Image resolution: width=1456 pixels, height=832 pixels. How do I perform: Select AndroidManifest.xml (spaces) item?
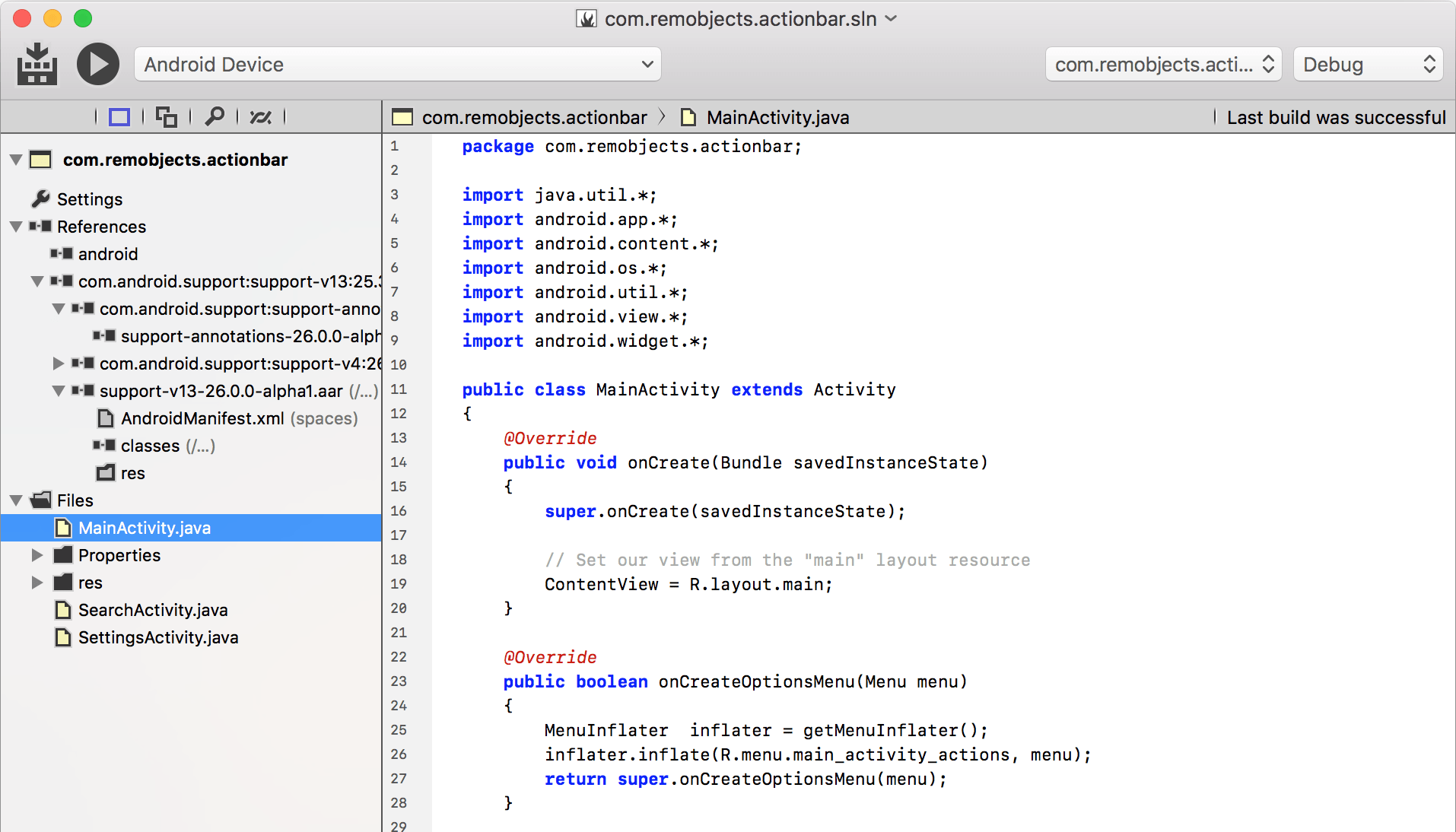coord(239,418)
